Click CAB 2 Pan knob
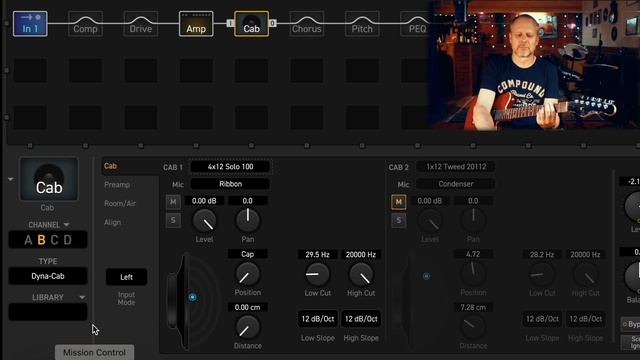 (473, 220)
